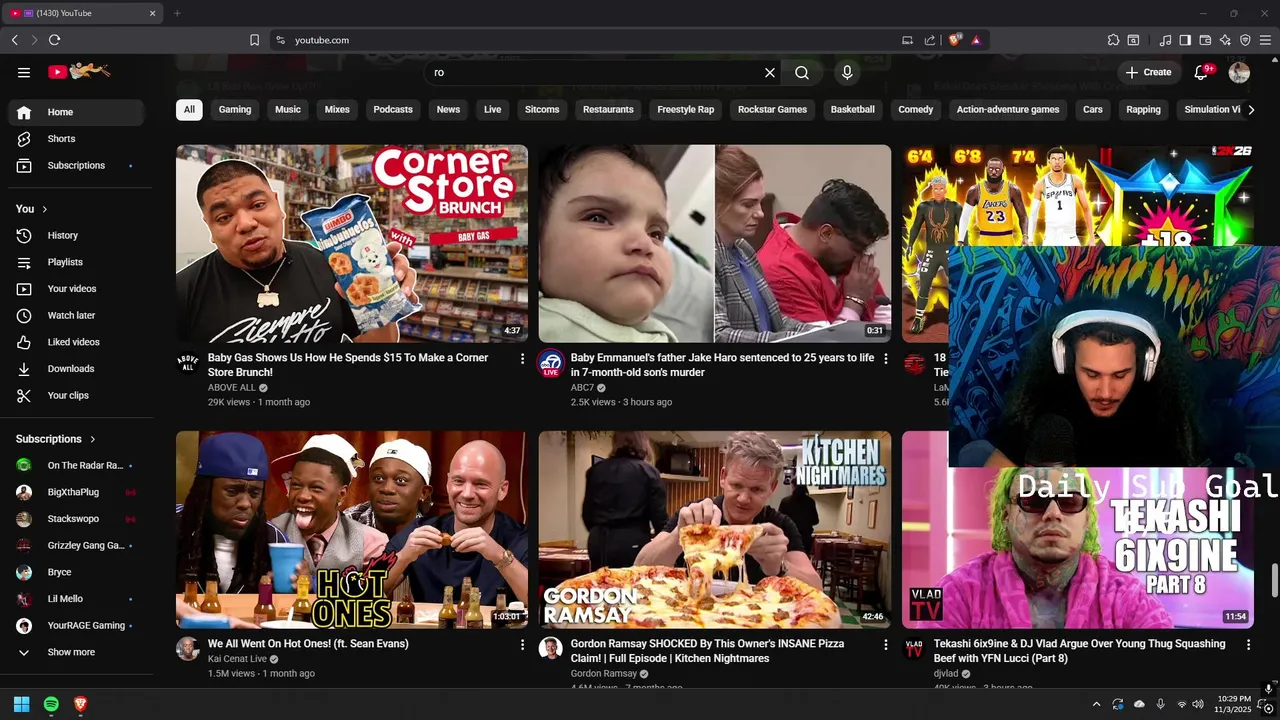Open Windows Start menu

click(x=22, y=704)
